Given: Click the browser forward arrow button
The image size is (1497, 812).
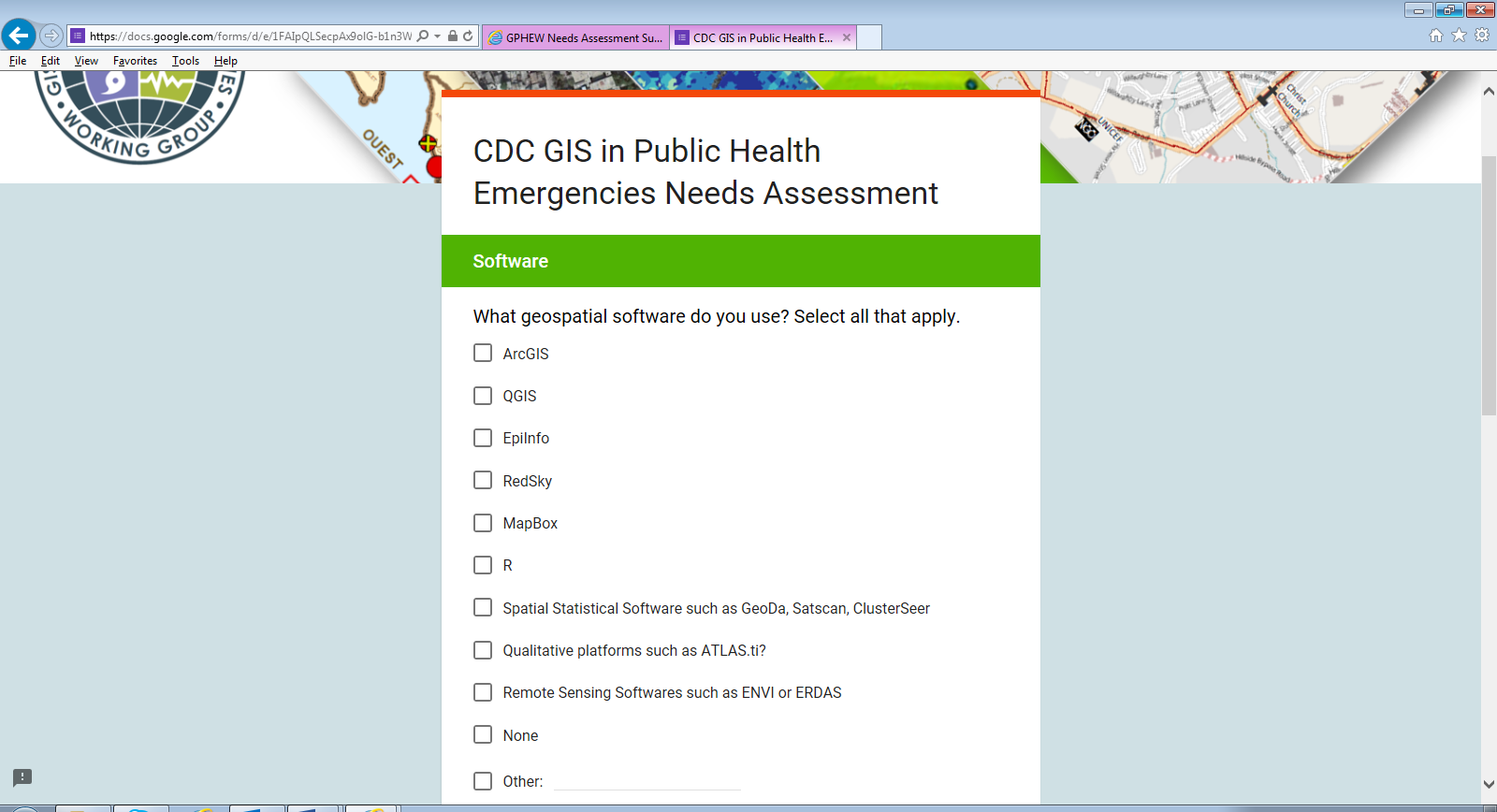Looking at the screenshot, I should pos(51,36).
